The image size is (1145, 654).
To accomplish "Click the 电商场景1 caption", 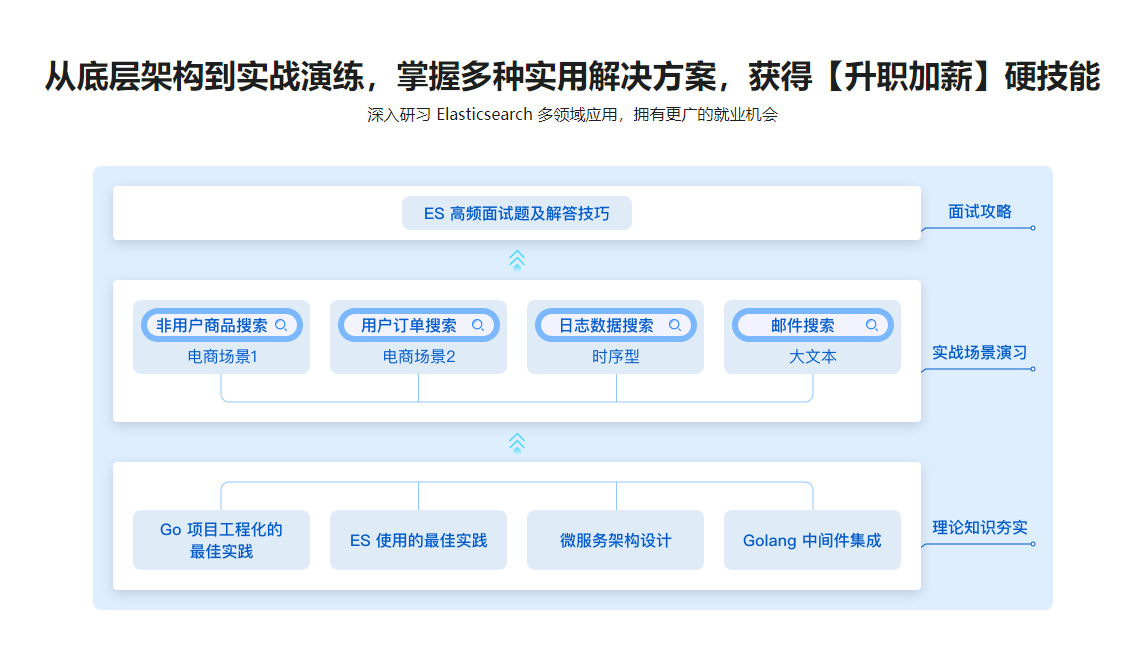I will coord(222,356).
